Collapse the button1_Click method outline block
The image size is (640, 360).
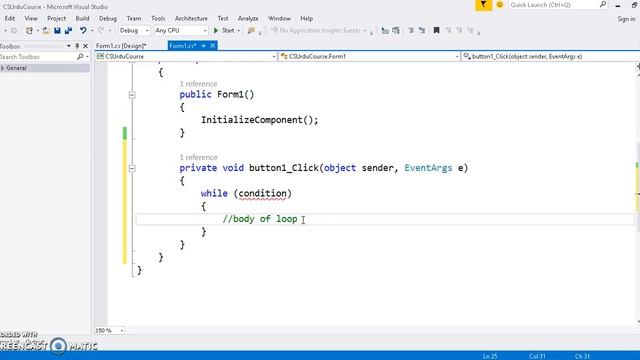coord(132,168)
